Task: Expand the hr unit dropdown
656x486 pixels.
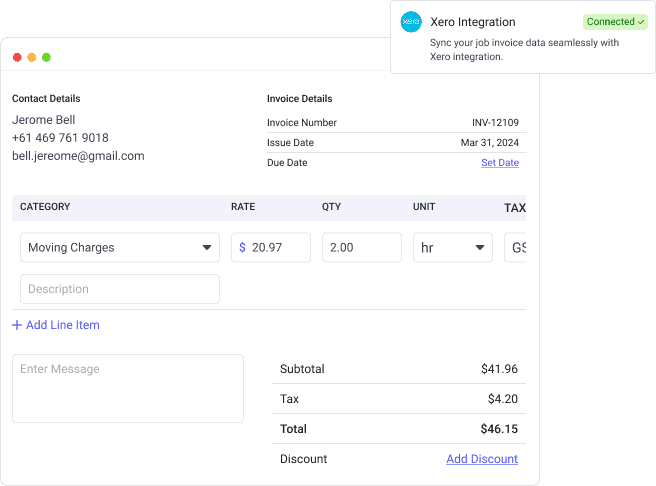Action: (452, 248)
